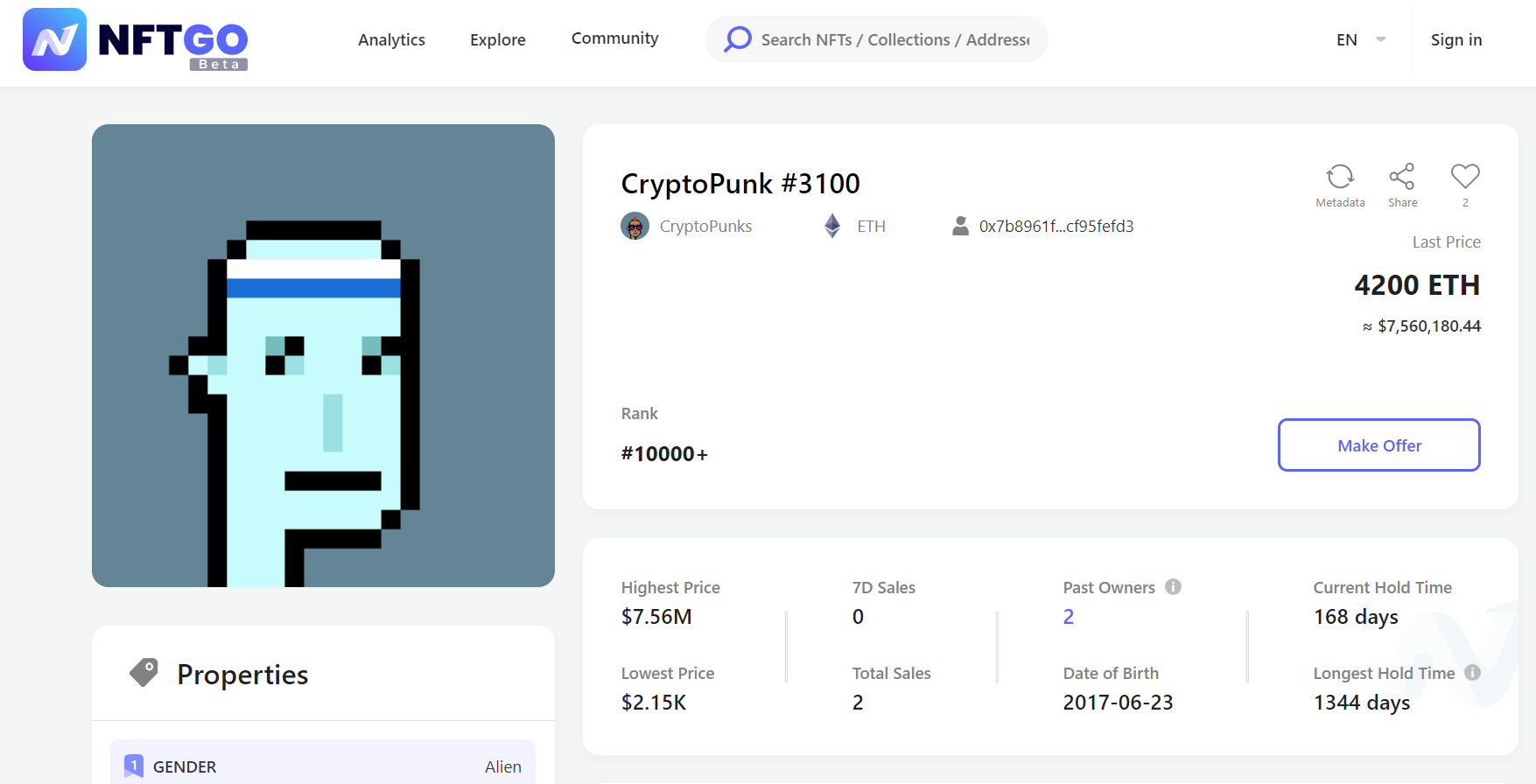The width and height of the screenshot is (1536, 784).
Task: Click the owner person icon
Action: tap(960, 226)
